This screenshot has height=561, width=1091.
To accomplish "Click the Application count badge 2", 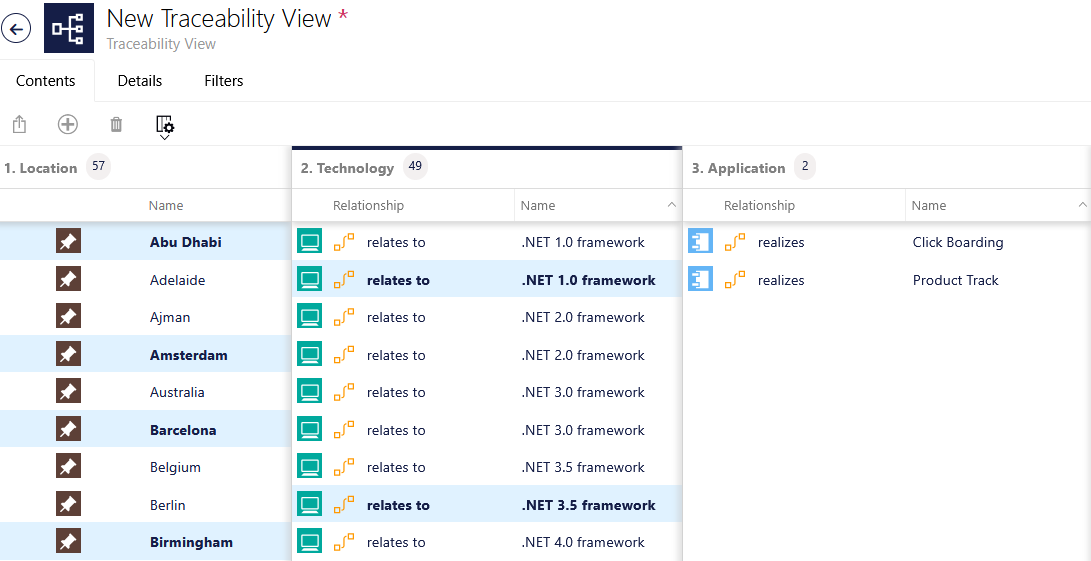I will [x=805, y=167].
